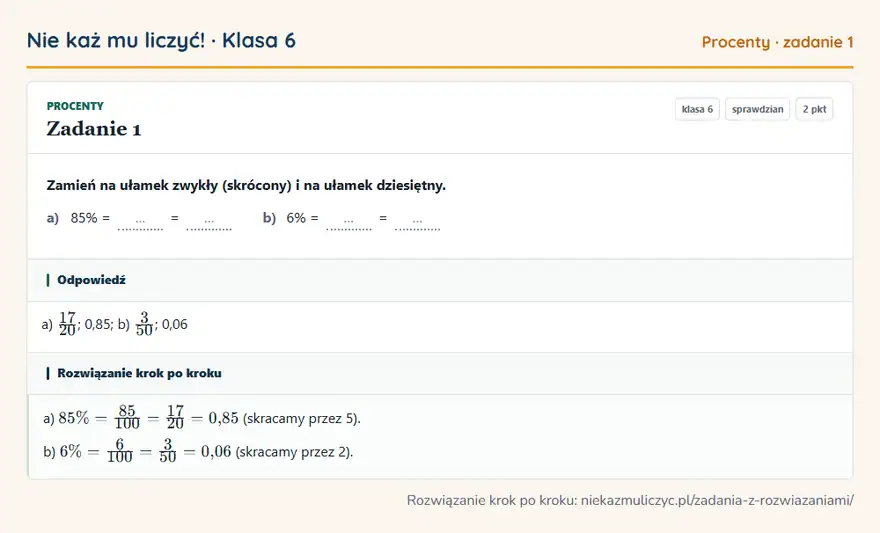Screen dimensions: 880x533
Task: Click the 'klasa 6' tag
Action: 697,109
